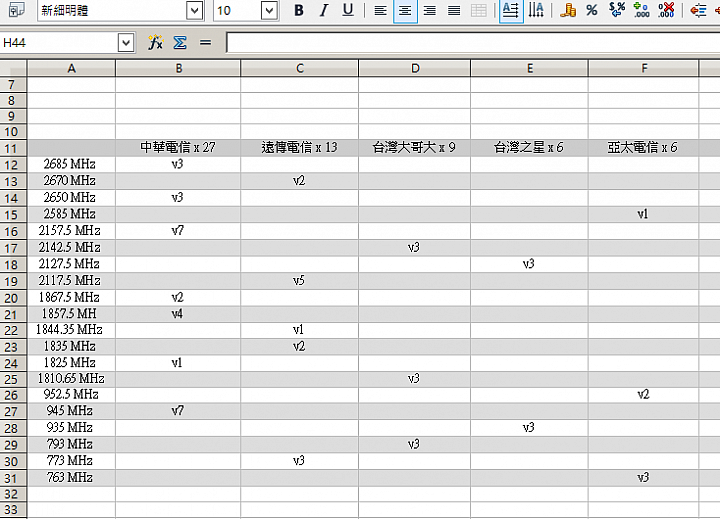Select column C header
The height and width of the screenshot is (519, 720).
point(299,68)
